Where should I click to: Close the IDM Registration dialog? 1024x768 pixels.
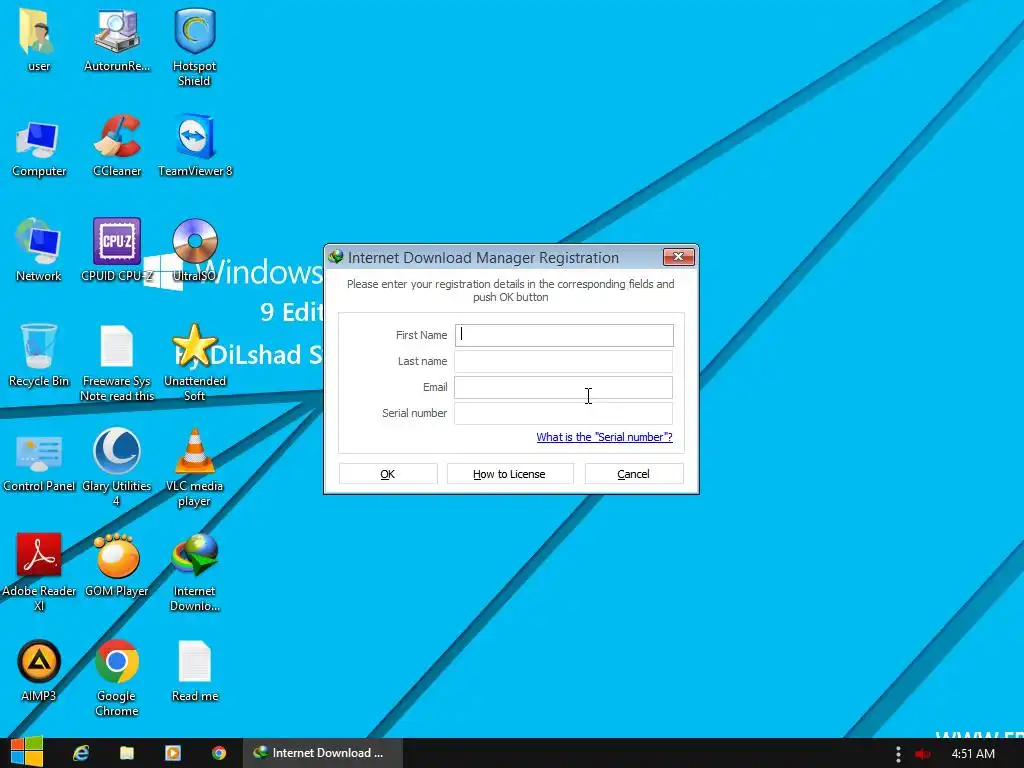coord(679,257)
